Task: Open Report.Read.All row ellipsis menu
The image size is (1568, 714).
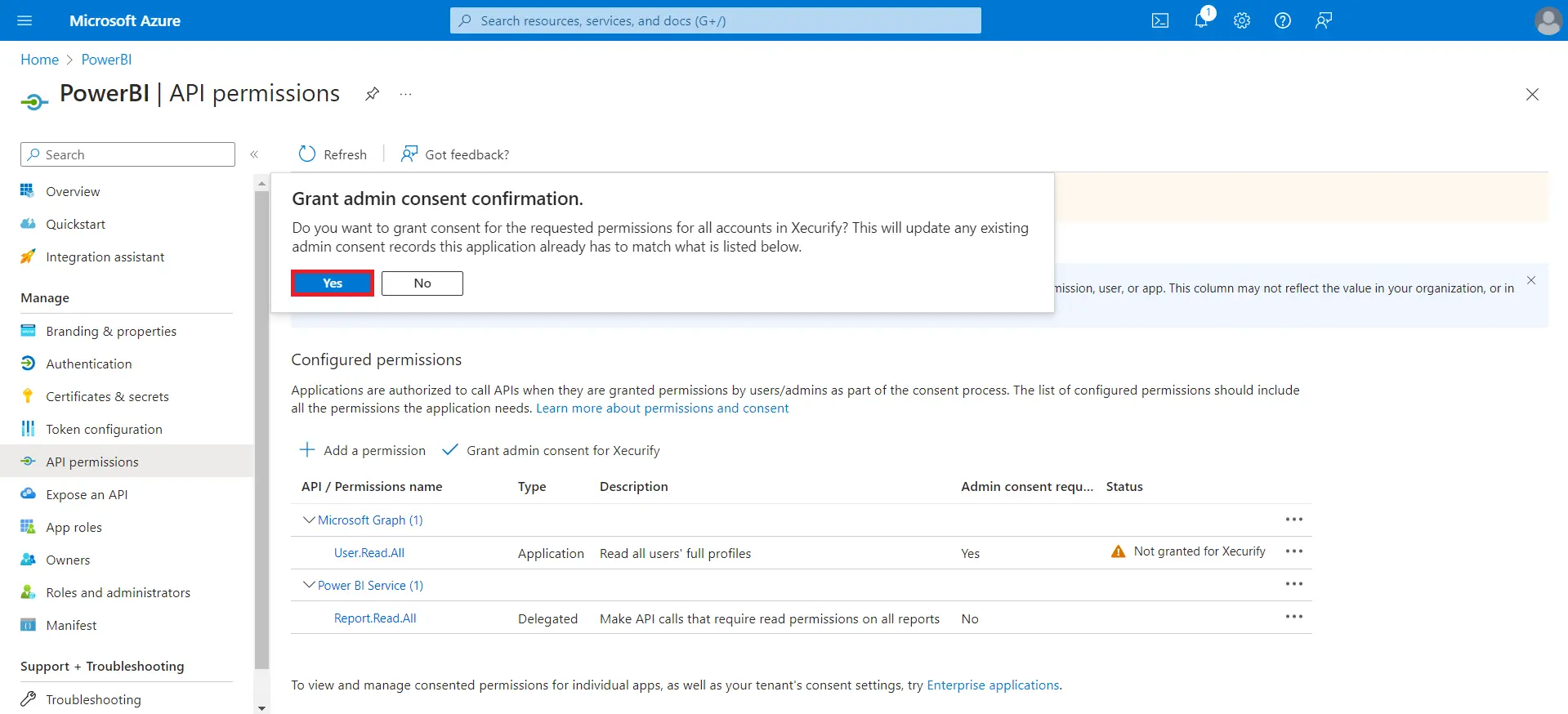Action: click(1294, 617)
